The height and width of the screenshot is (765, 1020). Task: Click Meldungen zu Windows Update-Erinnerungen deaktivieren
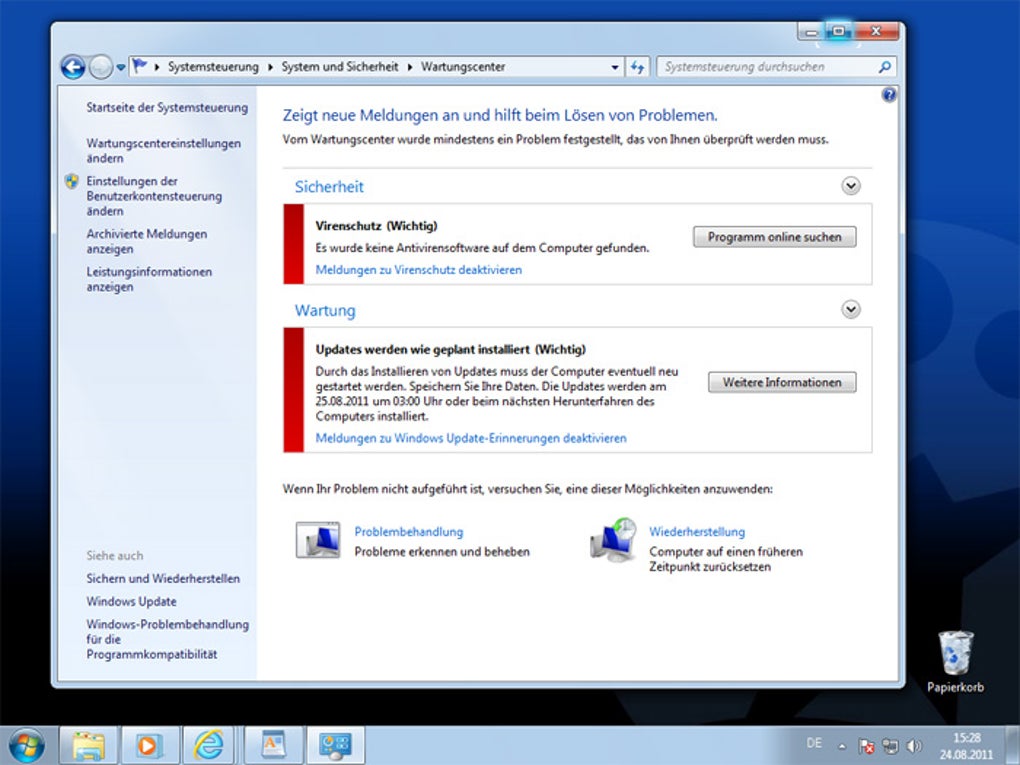471,438
